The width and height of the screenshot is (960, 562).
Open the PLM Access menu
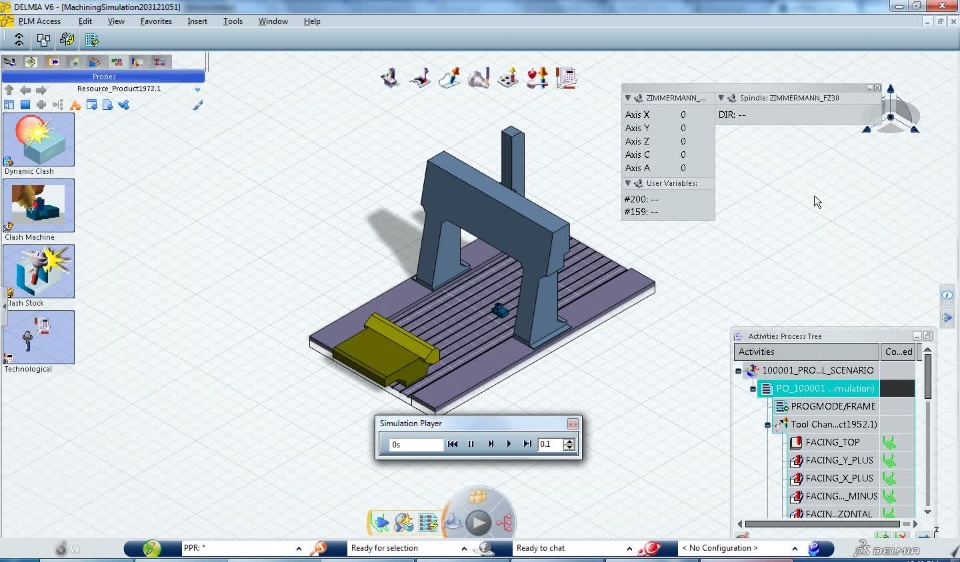tap(39, 21)
